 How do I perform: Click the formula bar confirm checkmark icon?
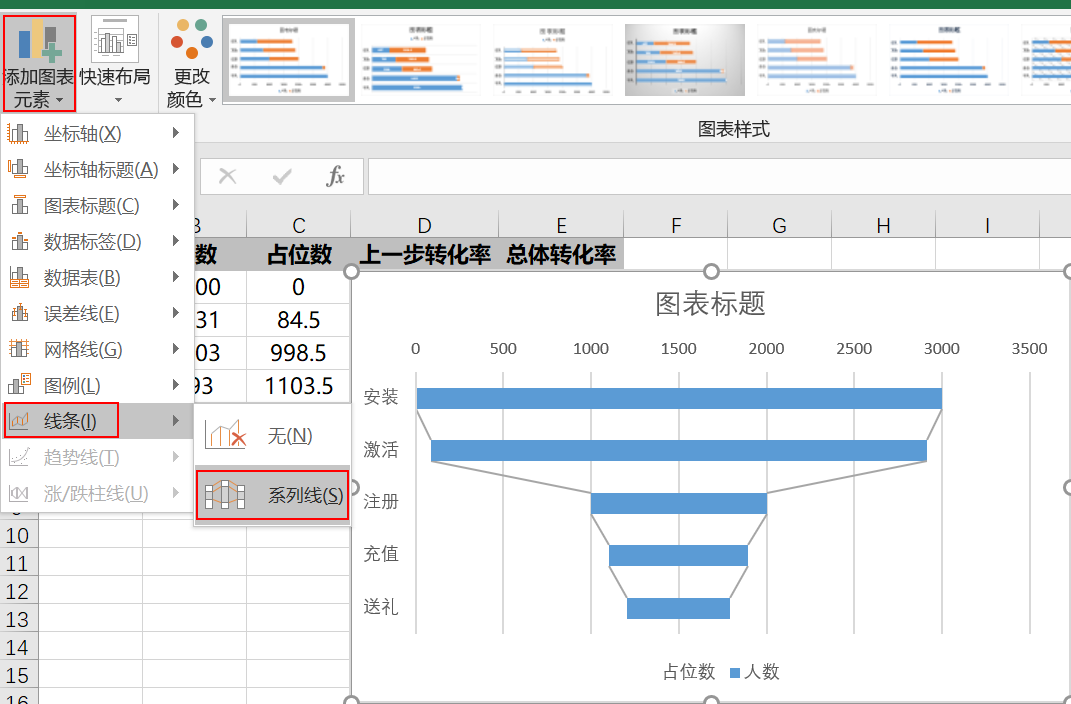click(x=281, y=177)
